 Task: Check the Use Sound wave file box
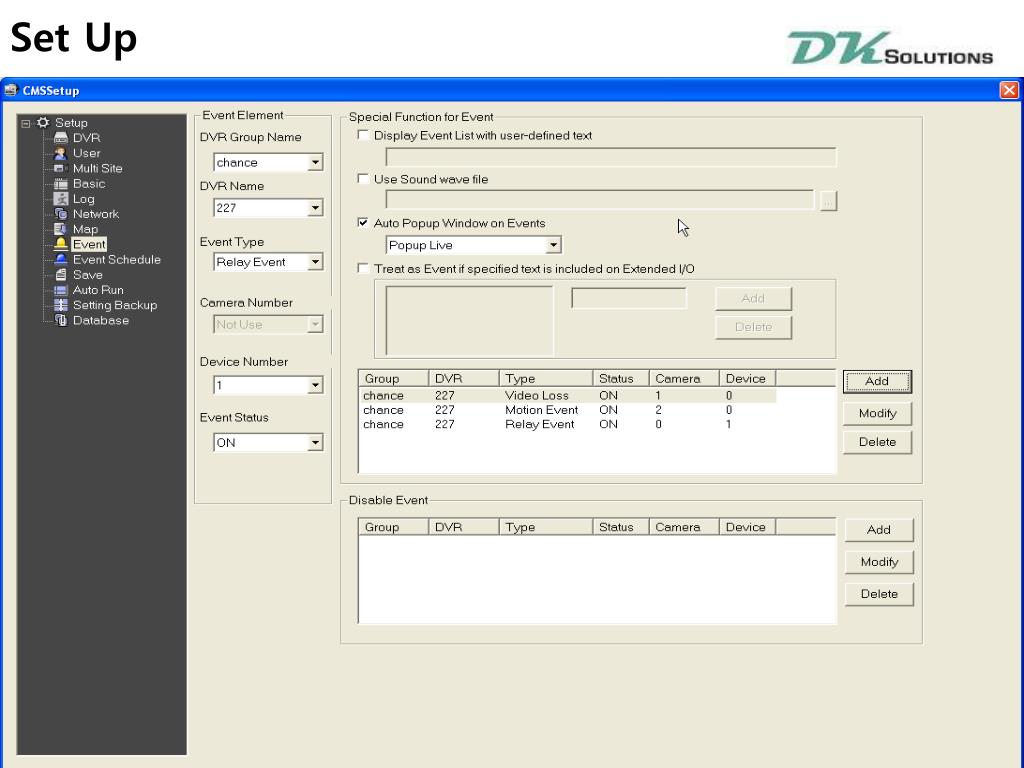point(363,179)
